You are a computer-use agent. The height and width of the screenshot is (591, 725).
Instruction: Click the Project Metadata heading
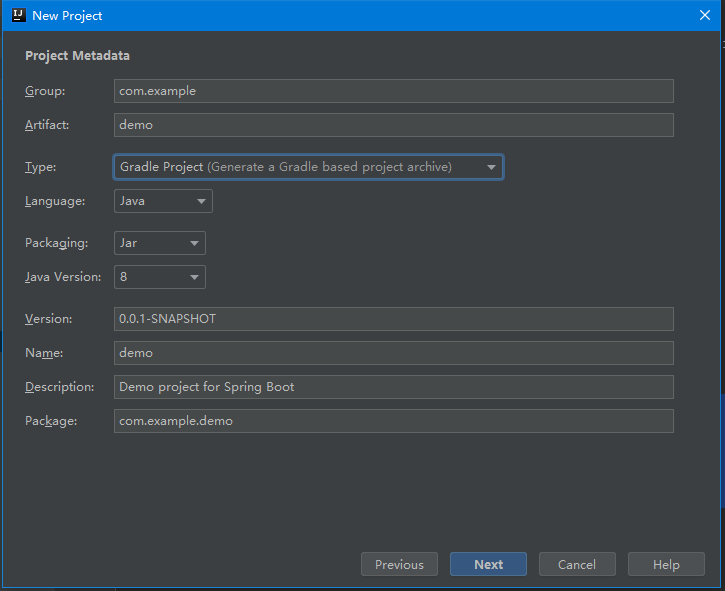[77, 56]
